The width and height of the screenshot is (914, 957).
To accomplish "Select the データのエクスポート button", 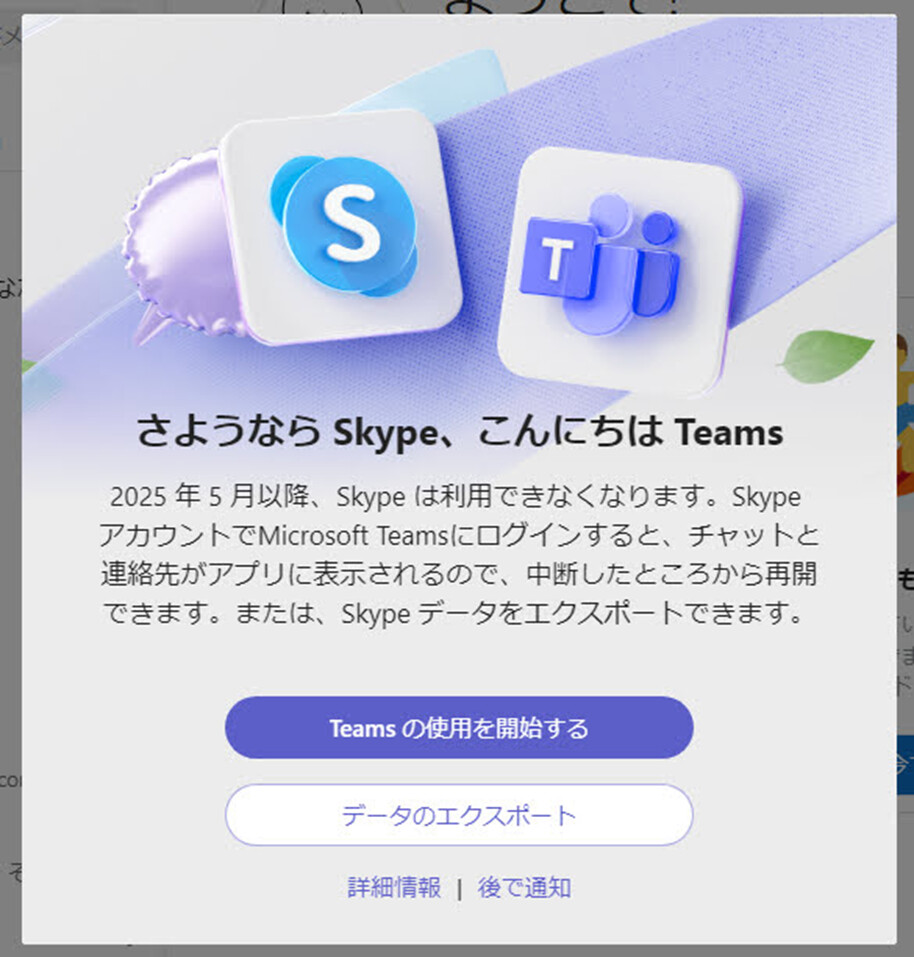I will tap(459, 815).
